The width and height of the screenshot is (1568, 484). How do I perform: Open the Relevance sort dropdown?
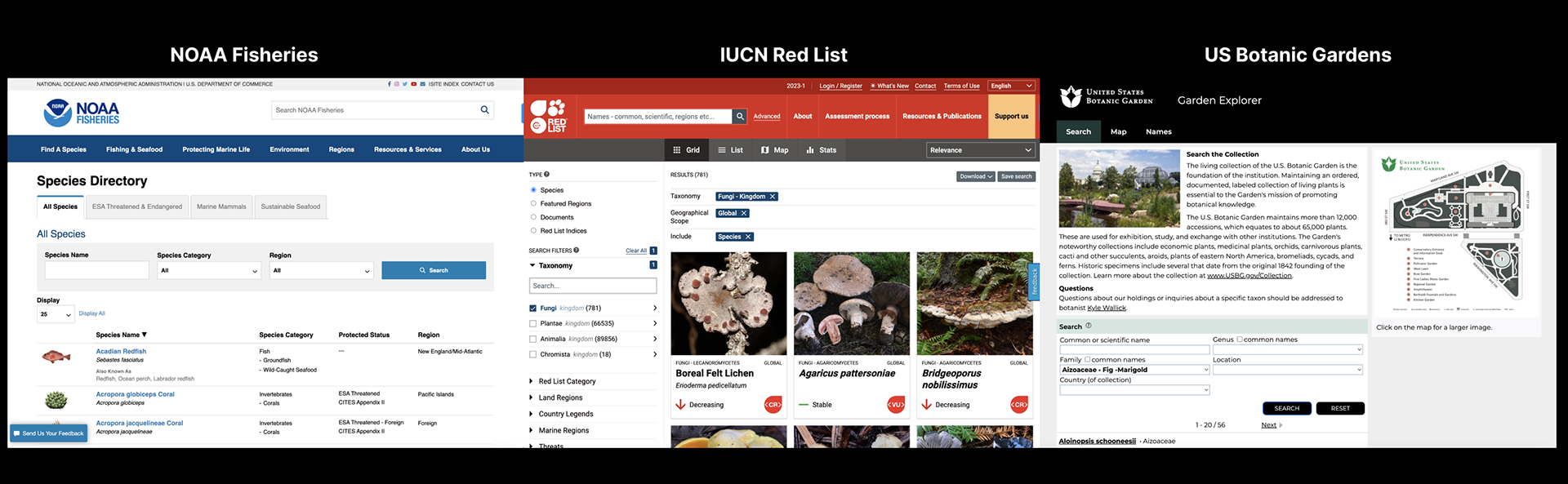[981, 150]
